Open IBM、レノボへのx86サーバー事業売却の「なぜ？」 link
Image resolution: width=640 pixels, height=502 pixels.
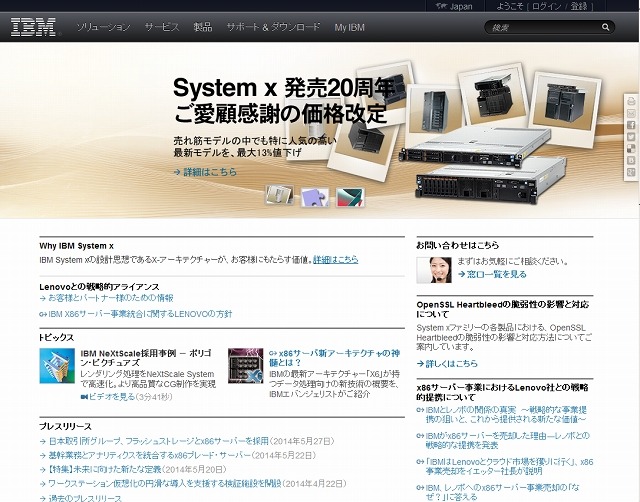pos(502,492)
